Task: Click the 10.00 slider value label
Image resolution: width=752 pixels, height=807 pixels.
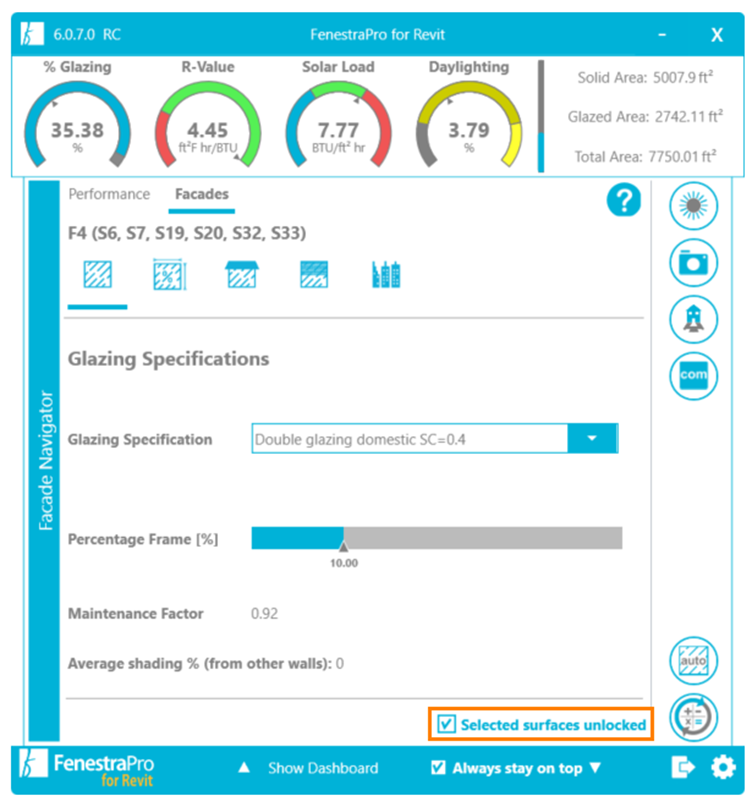Action: coord(344,563)
